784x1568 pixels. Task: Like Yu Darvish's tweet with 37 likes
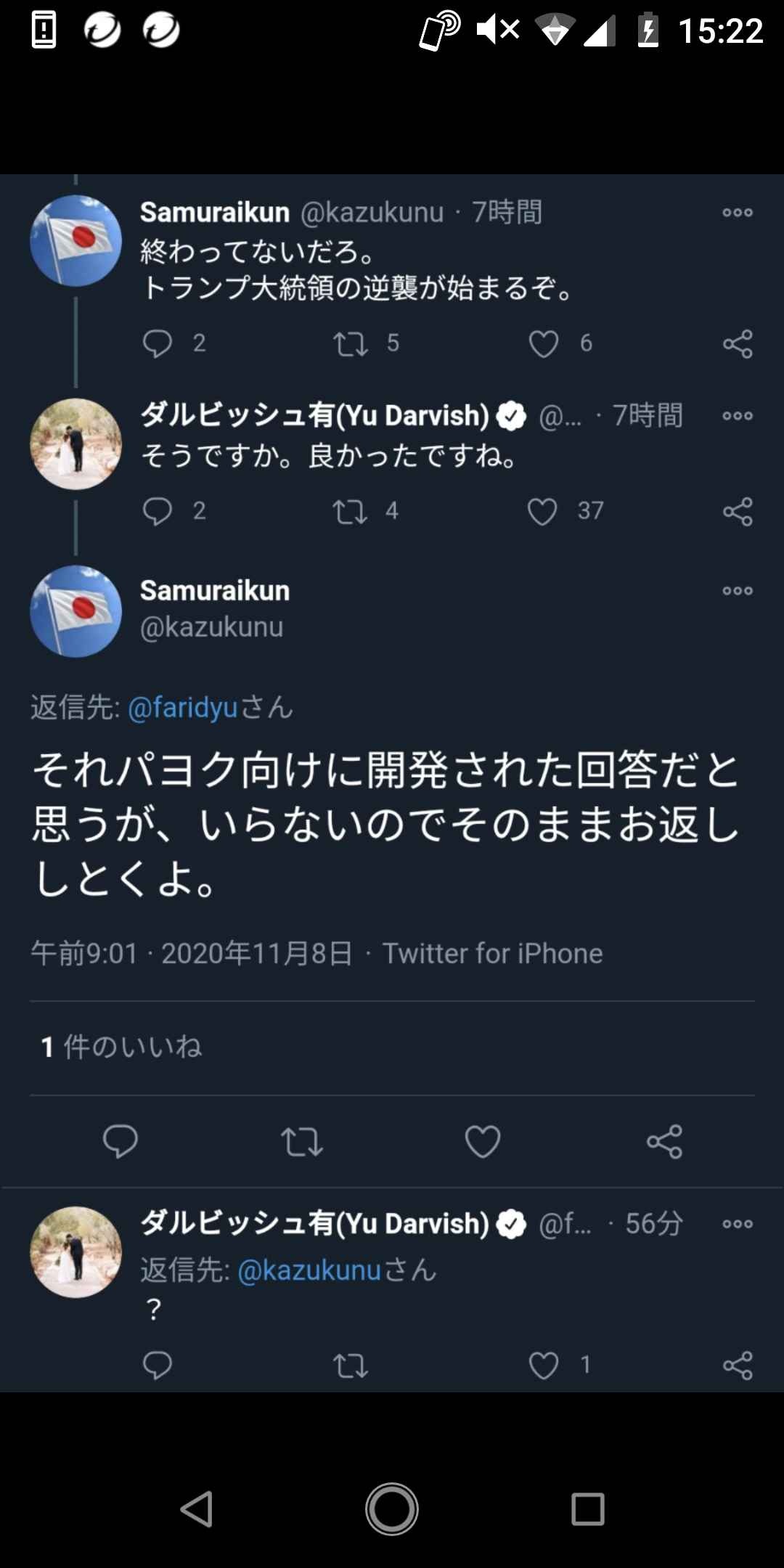[542, 512]
